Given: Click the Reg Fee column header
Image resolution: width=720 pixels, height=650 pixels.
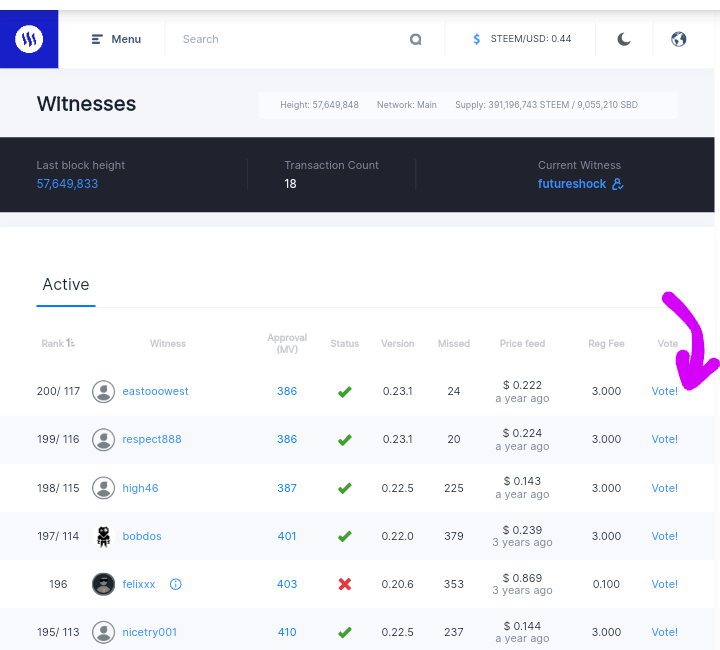Looking at the screenshot, I should [x=606, y=343].
